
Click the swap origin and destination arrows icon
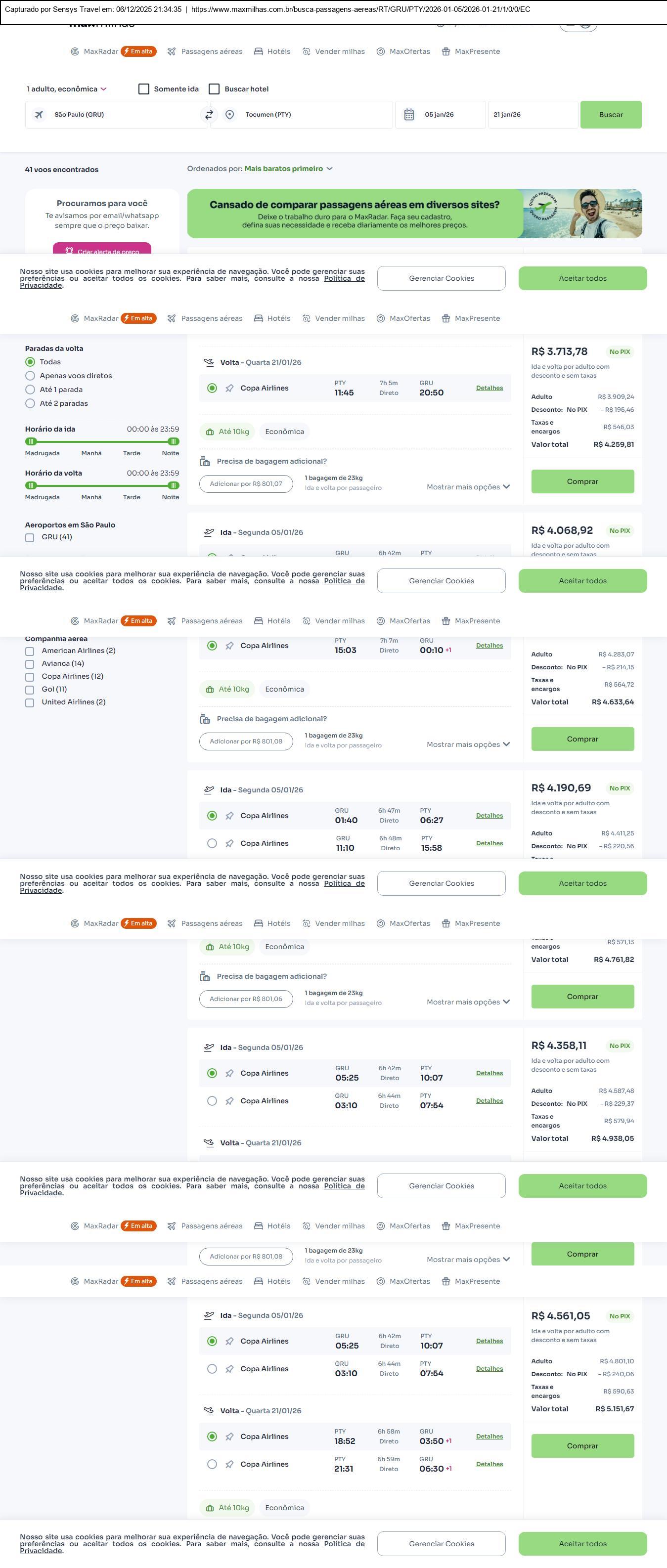[209, 114]
